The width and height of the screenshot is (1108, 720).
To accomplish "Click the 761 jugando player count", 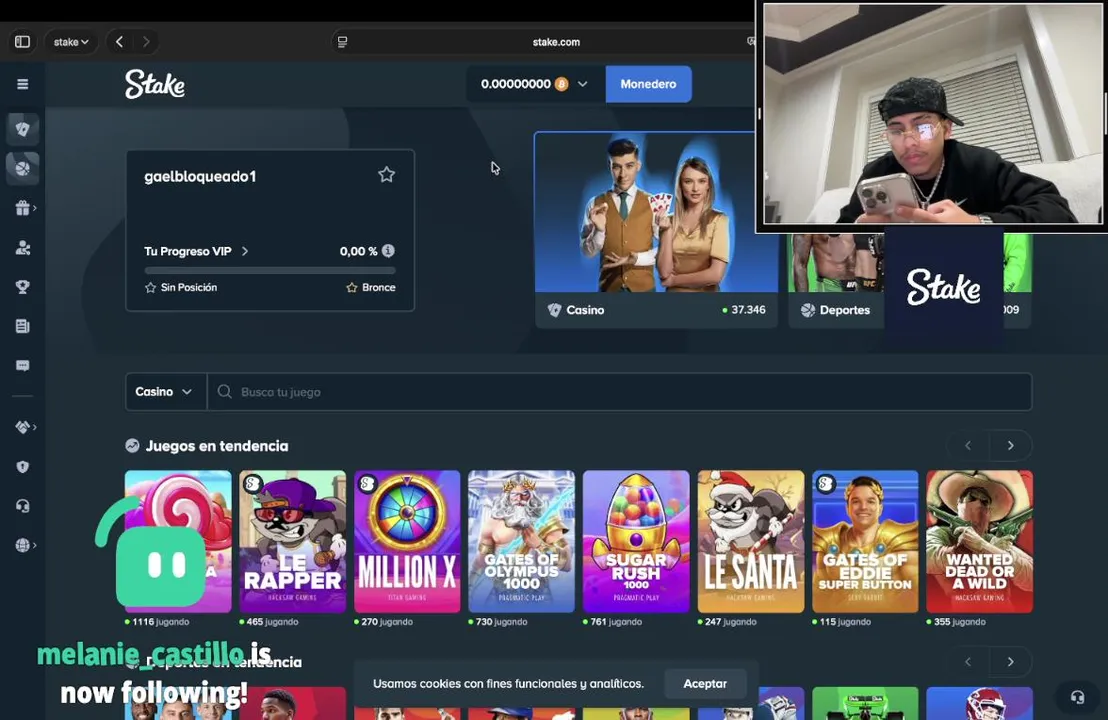I will coord(615,622).
